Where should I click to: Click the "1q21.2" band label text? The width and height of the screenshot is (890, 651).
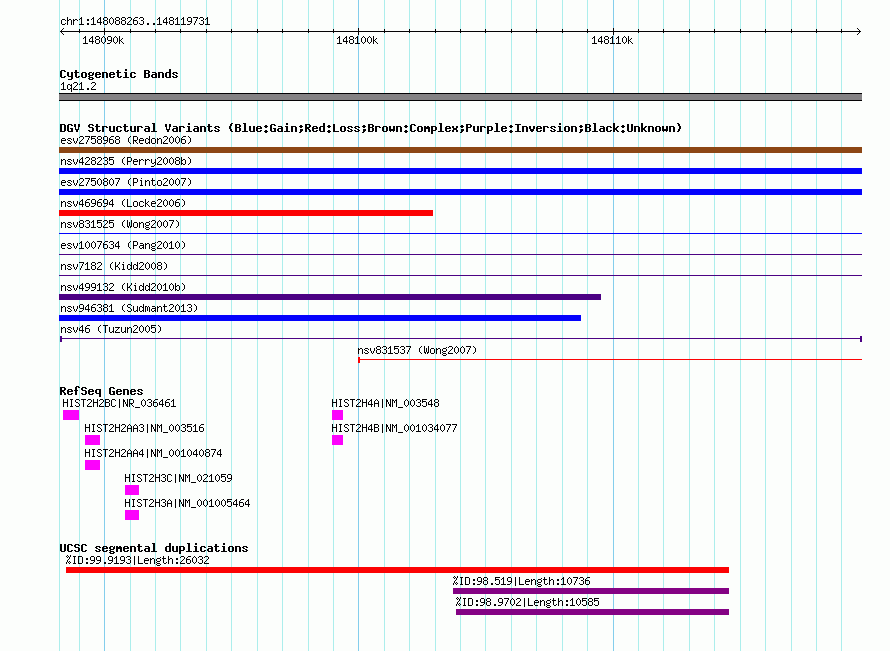pyautogui.click(x=78, y=86)
